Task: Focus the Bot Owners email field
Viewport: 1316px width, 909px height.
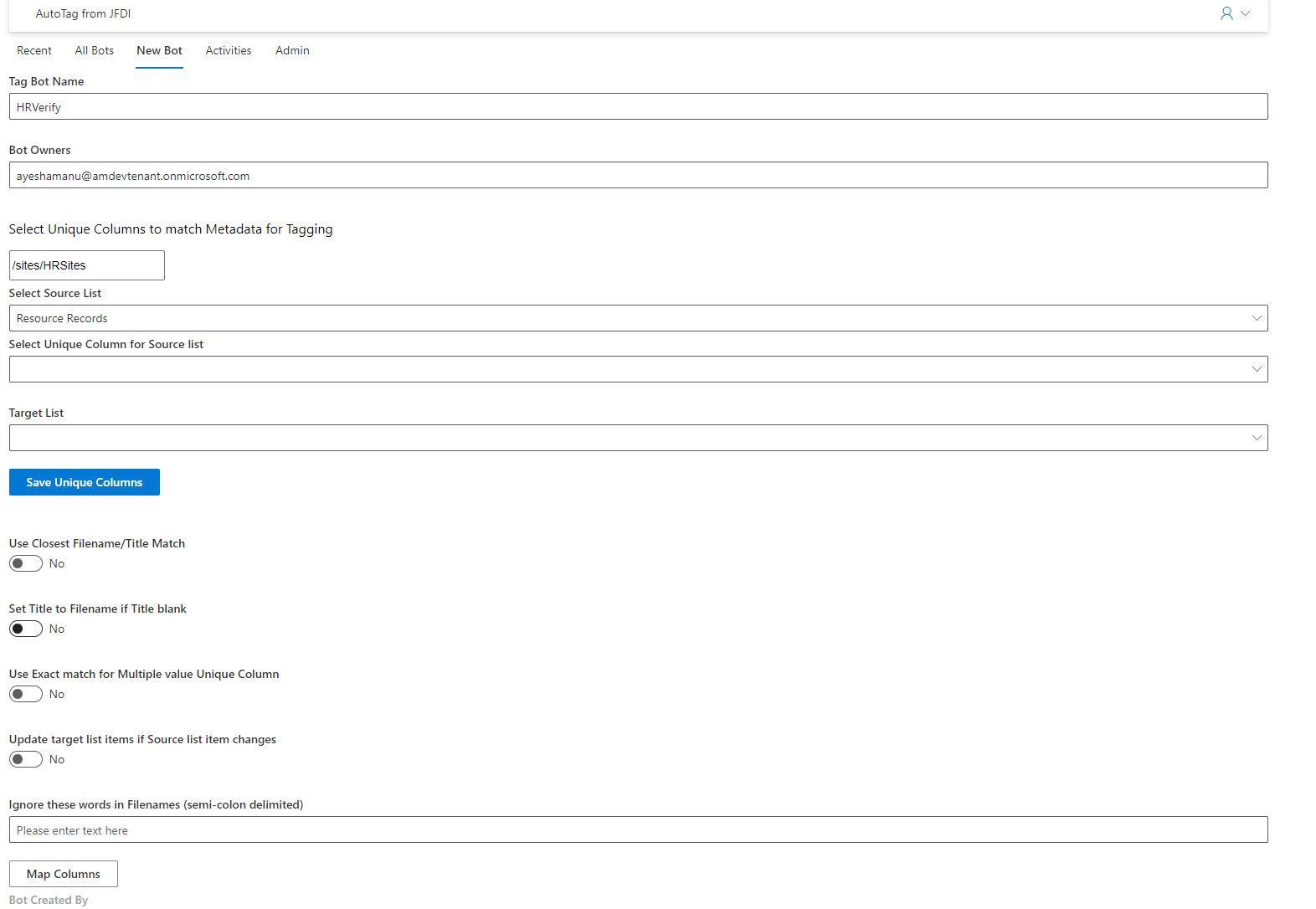Action: (x=638, y=175)
